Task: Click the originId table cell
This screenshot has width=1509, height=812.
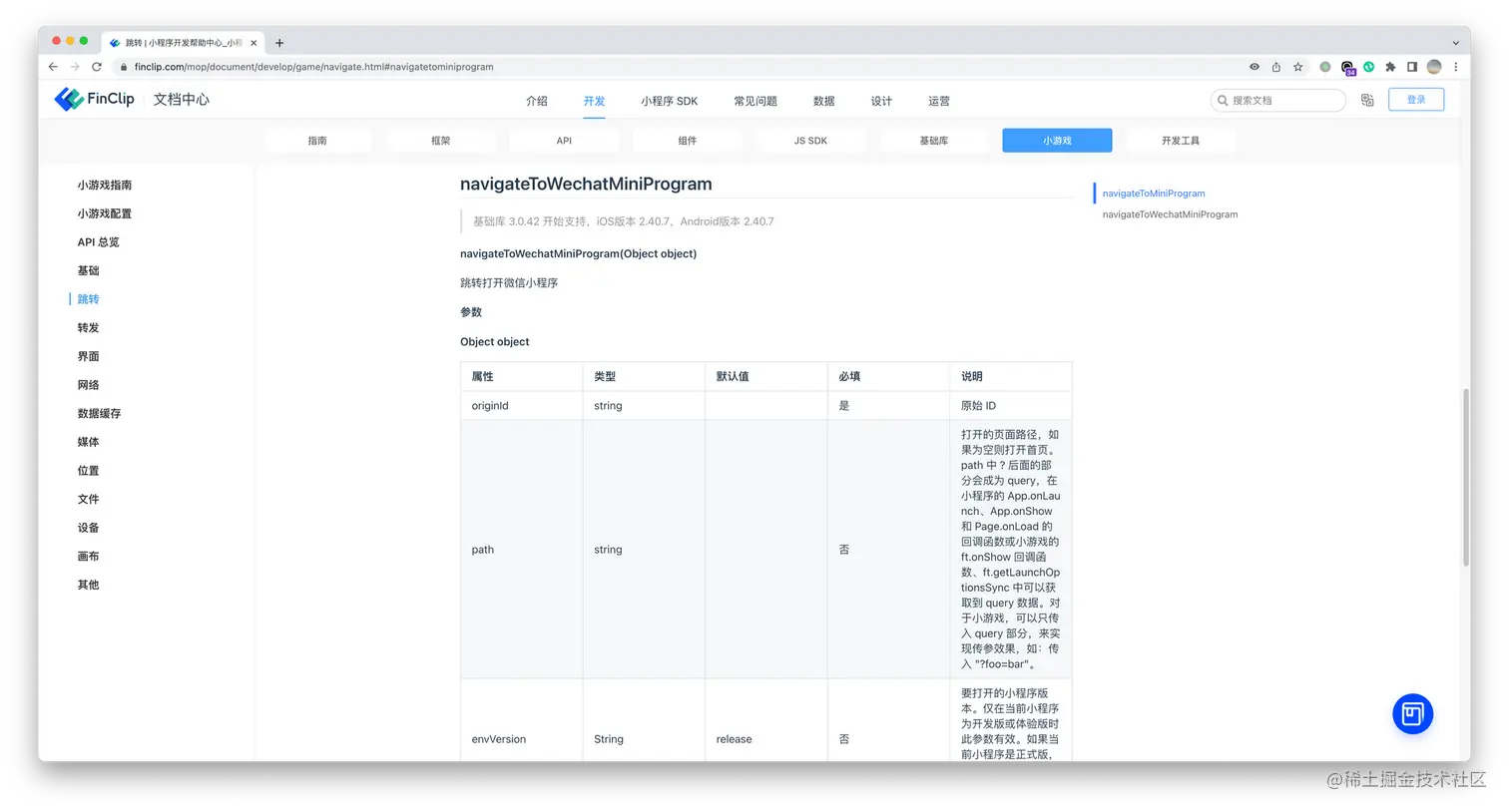Action: point(521,406)
